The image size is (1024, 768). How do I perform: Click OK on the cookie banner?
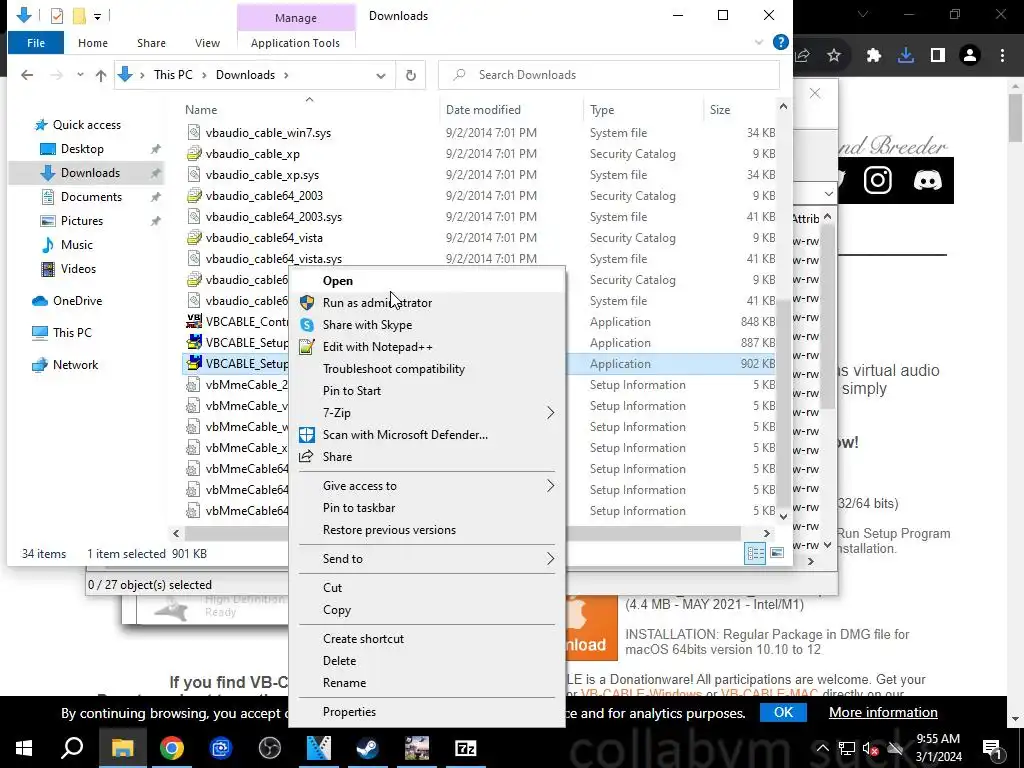point(783,712)
